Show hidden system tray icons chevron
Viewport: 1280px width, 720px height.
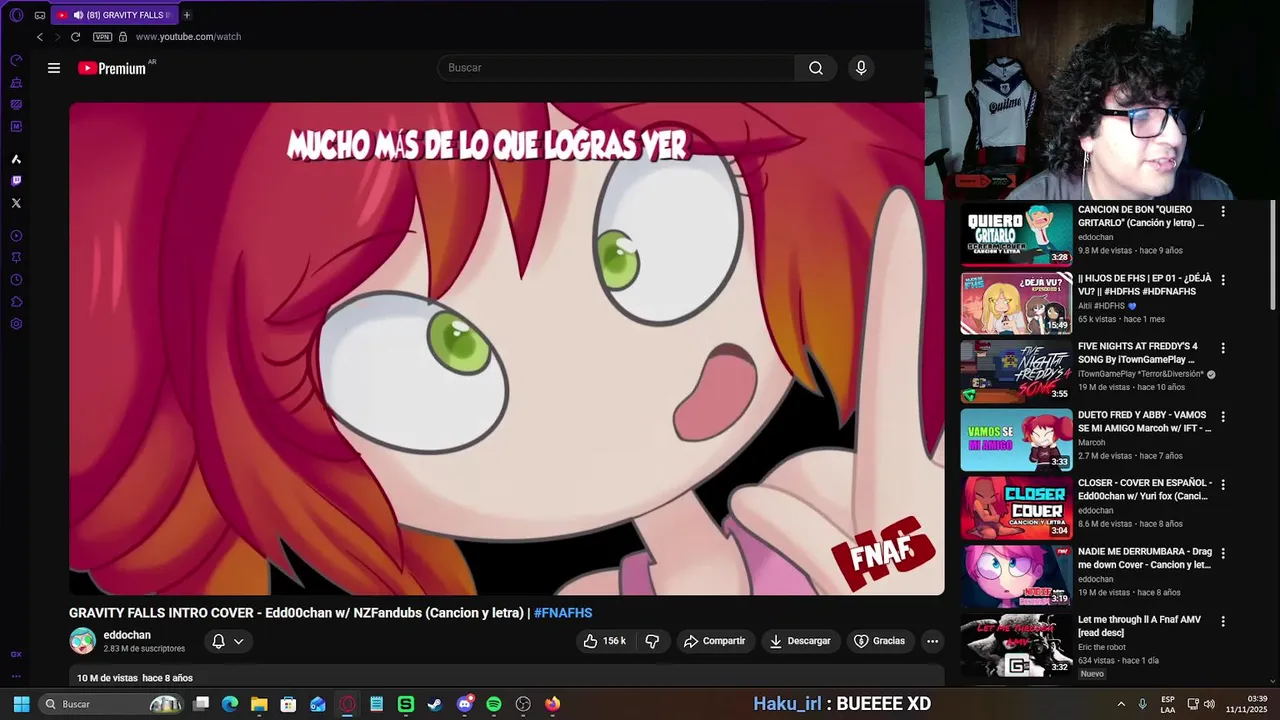[1121, 704]
